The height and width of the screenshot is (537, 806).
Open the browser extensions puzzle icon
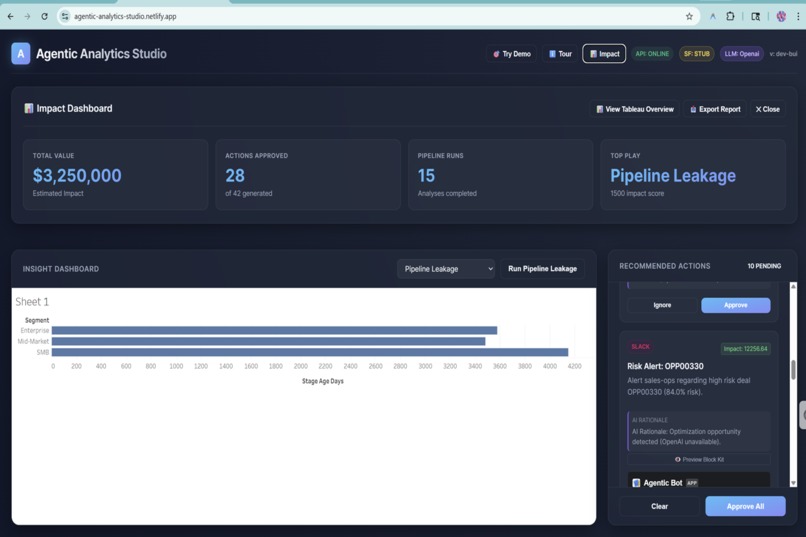pyautogui.click(x=730, y=16)
